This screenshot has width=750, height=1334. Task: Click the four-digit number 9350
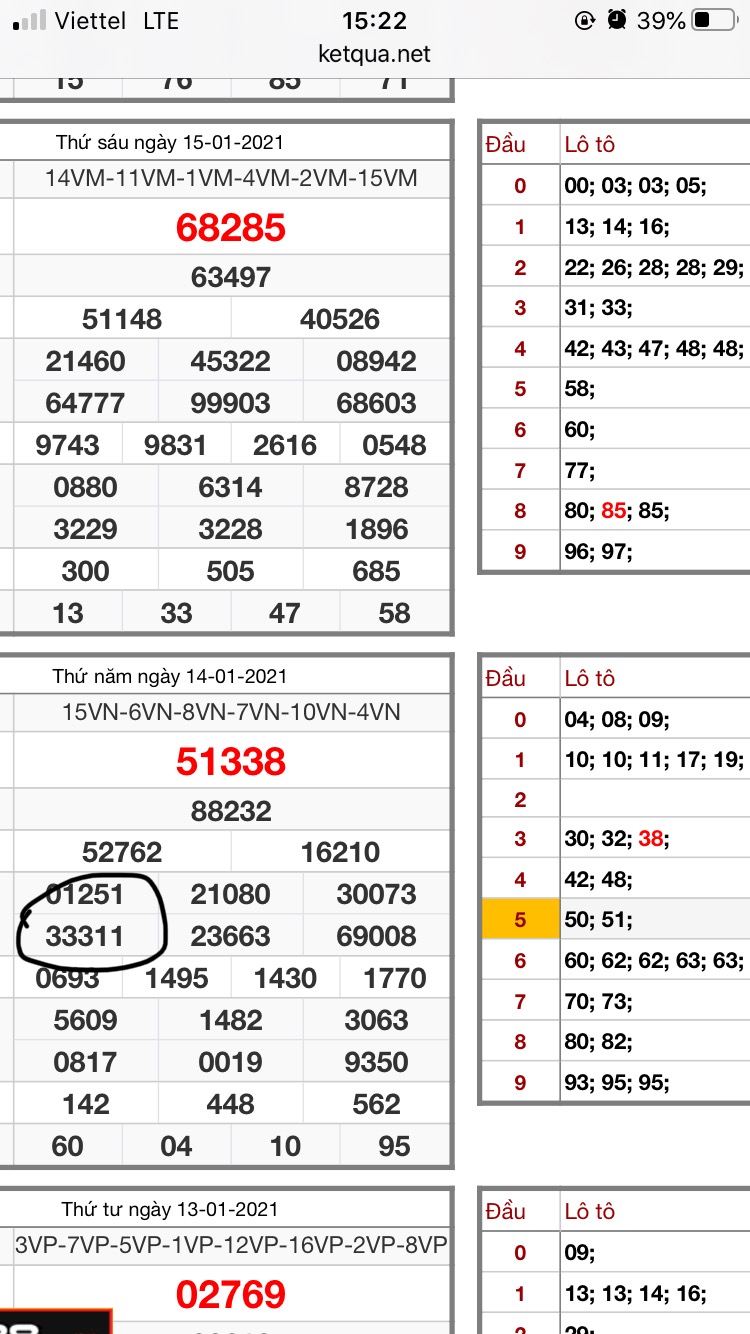coord(376,1062)
